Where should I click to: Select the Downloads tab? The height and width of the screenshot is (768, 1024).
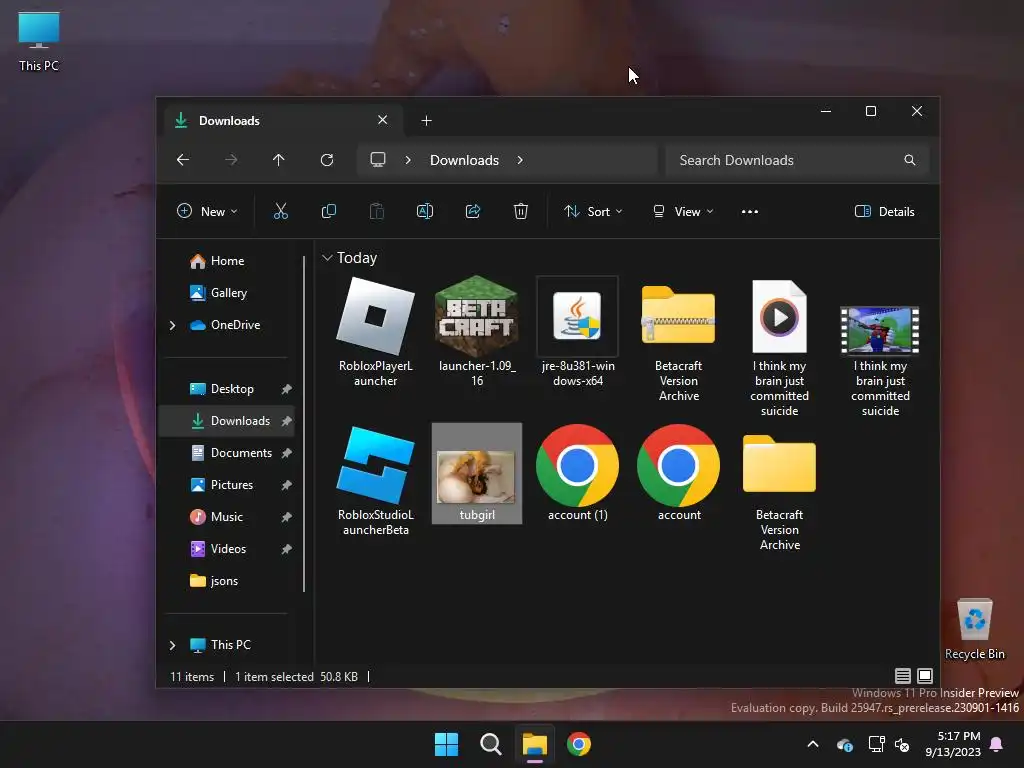click(281, 120)
